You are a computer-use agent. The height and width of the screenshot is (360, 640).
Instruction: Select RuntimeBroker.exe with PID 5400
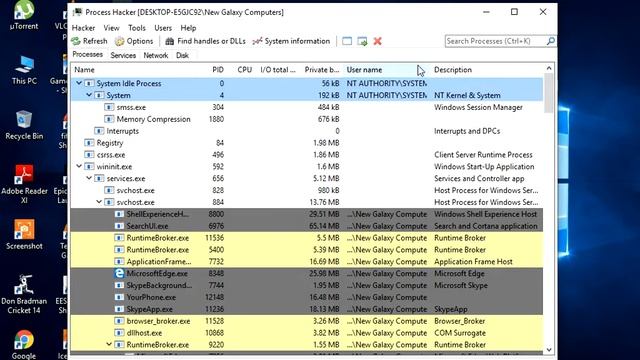tap(307, 249)
